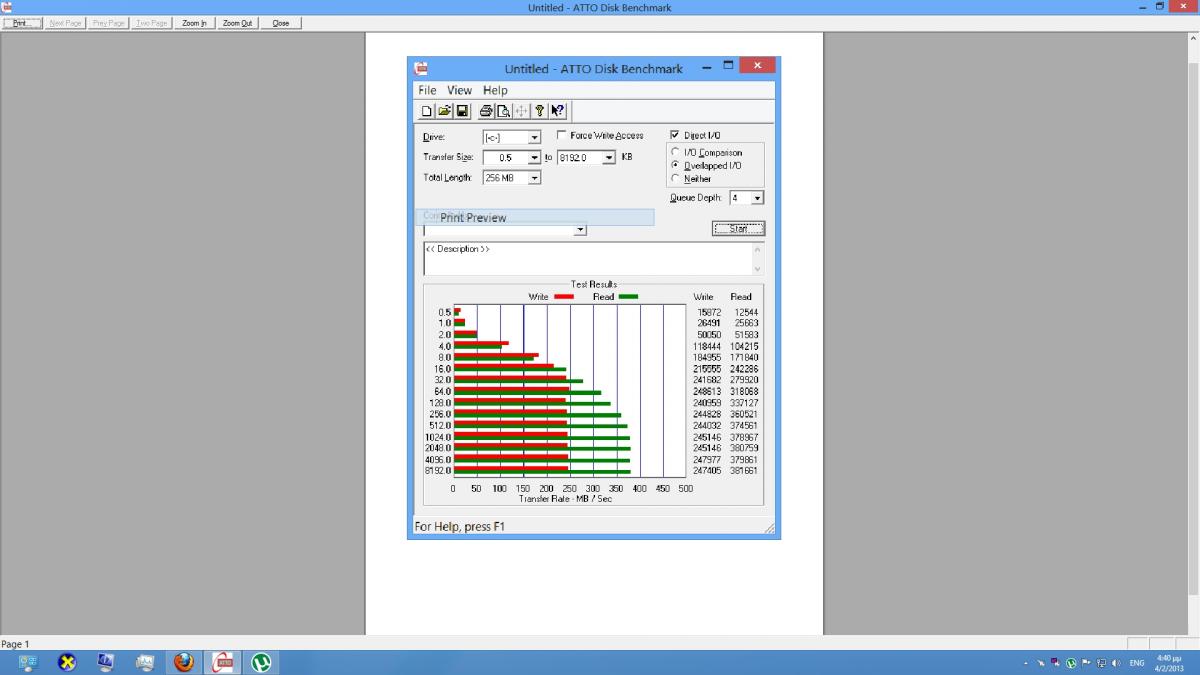This screenshot has height=675, width=1200.
Task: Click the Print Preview magnifier page icon
Action: (503, 111)
